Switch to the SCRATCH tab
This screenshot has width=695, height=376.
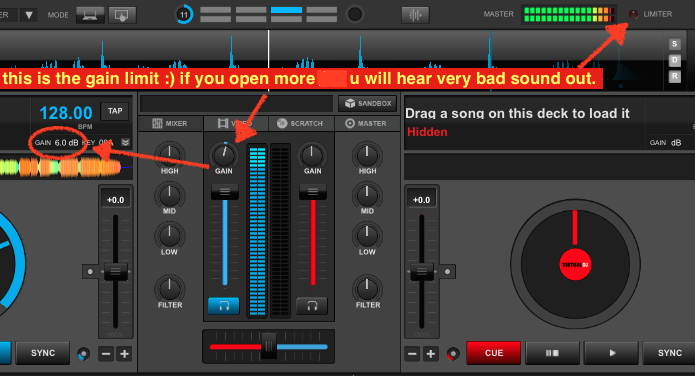coord(301,123)
